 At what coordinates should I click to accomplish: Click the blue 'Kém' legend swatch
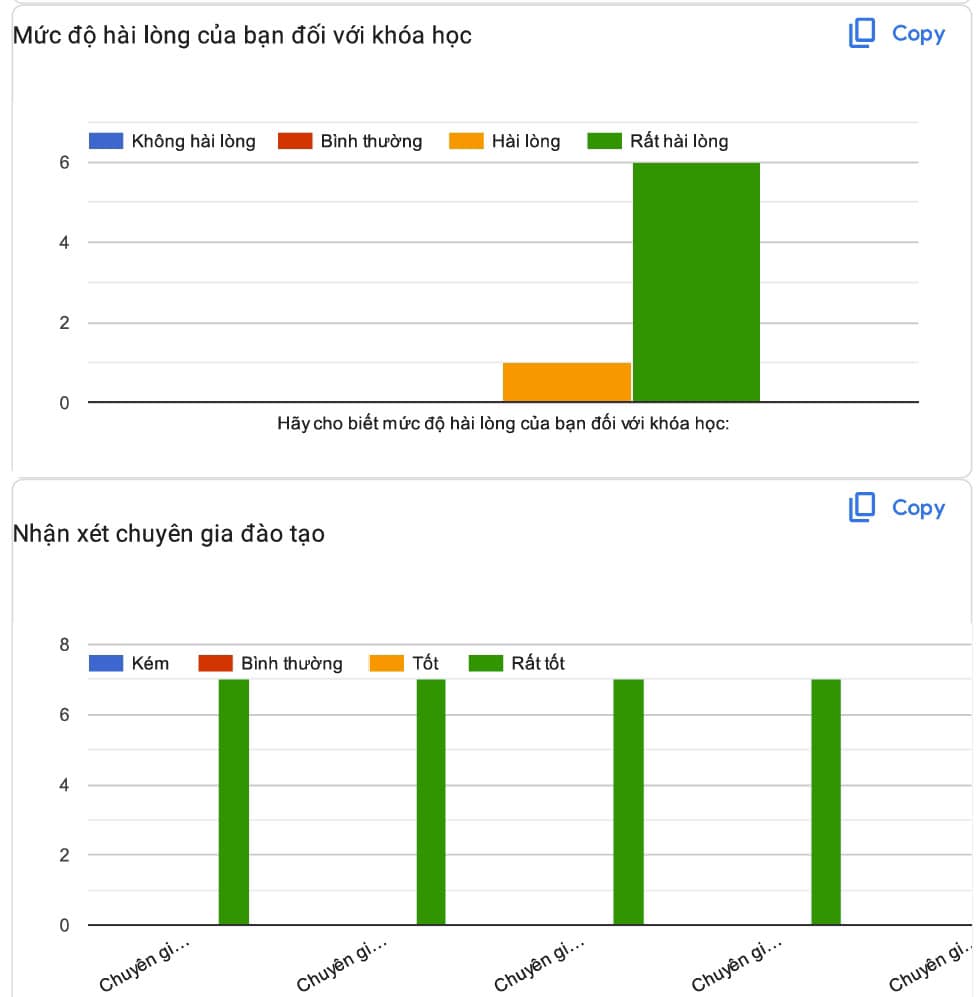tap(105, 663)
